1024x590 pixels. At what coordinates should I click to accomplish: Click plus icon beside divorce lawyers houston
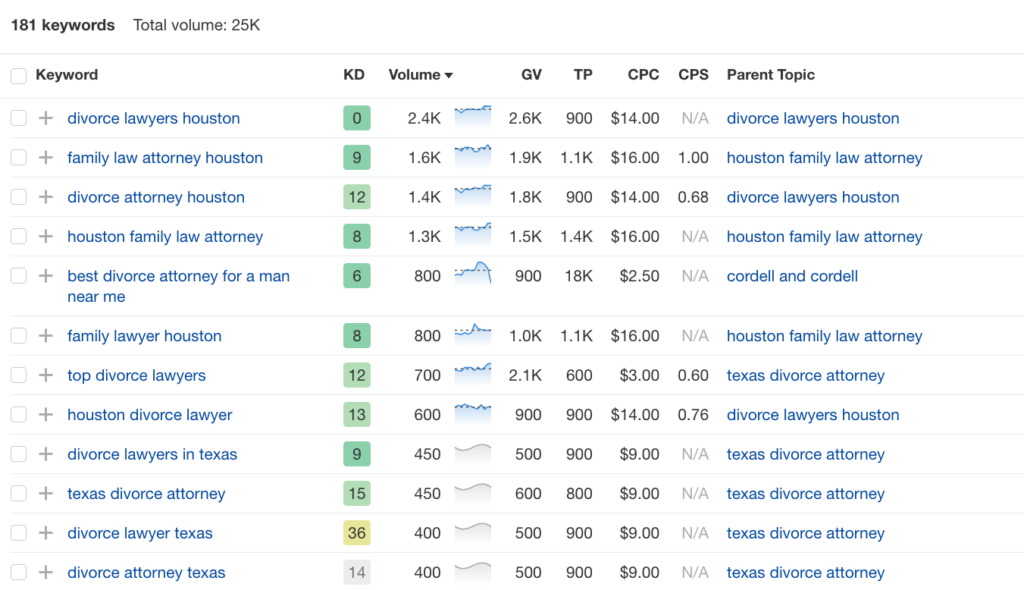click(45, 118)
